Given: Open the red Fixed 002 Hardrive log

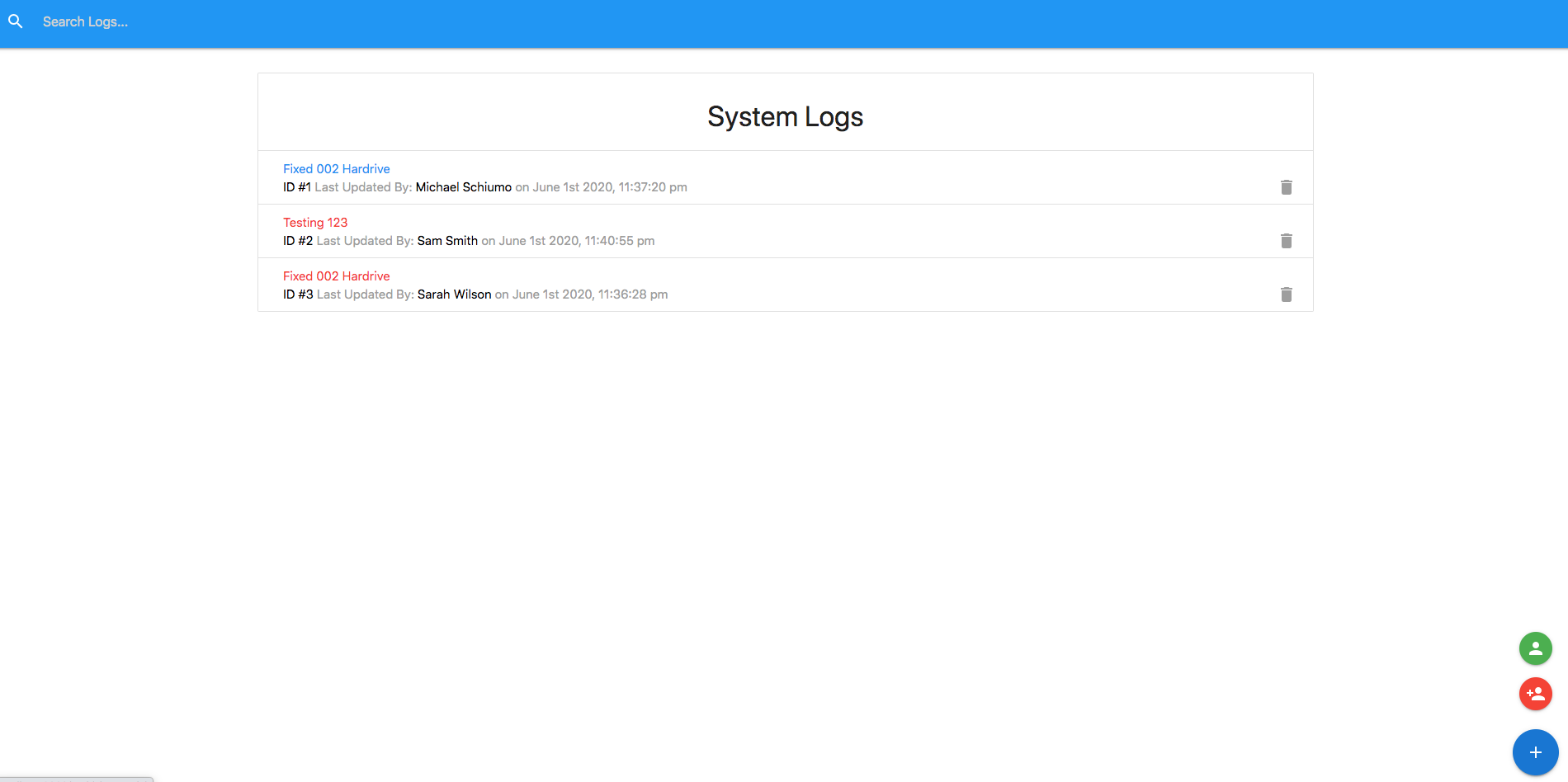Looking at the screenshot, I should 337,276.
